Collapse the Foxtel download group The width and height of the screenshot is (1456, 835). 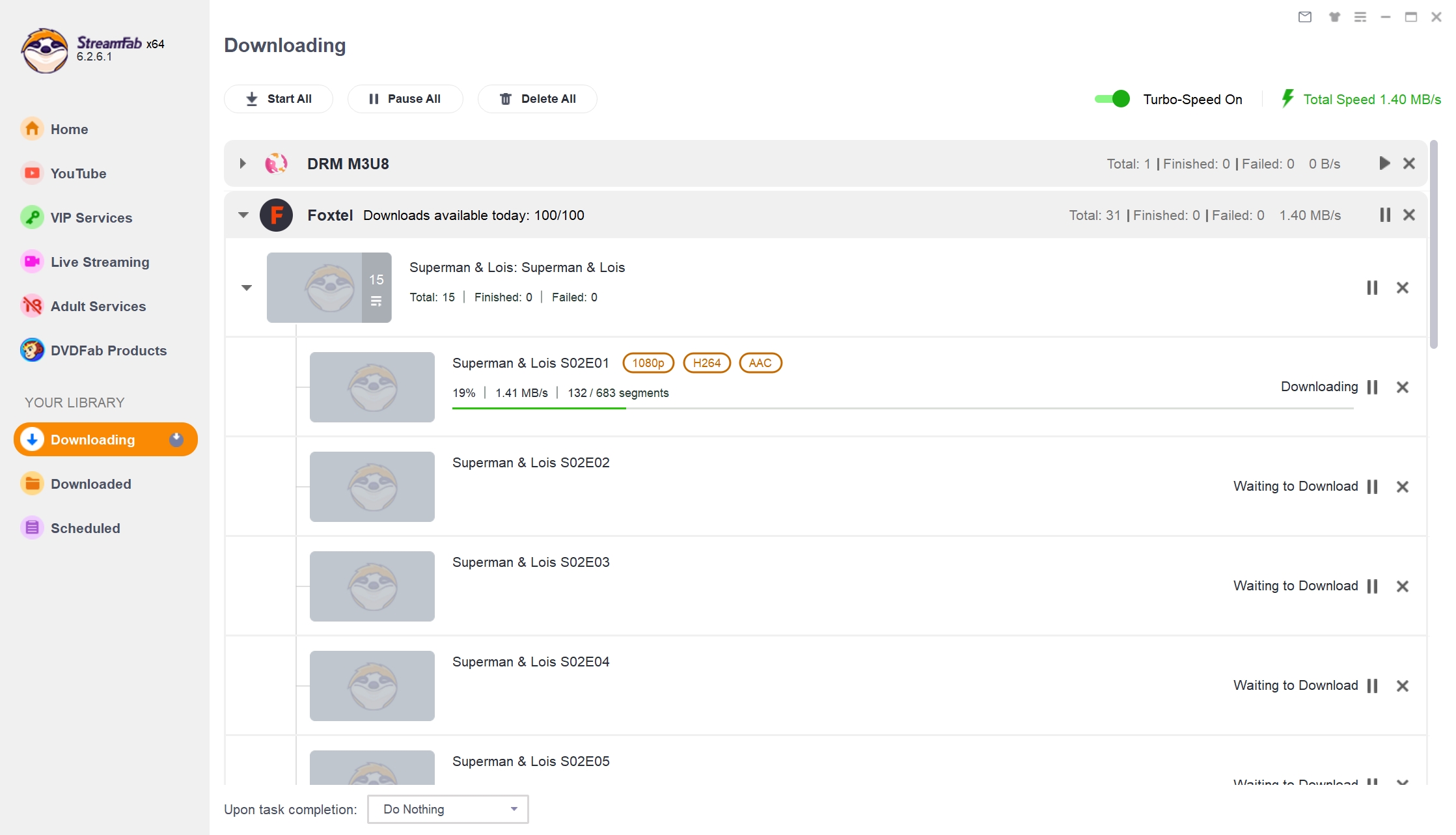(242, 215)
